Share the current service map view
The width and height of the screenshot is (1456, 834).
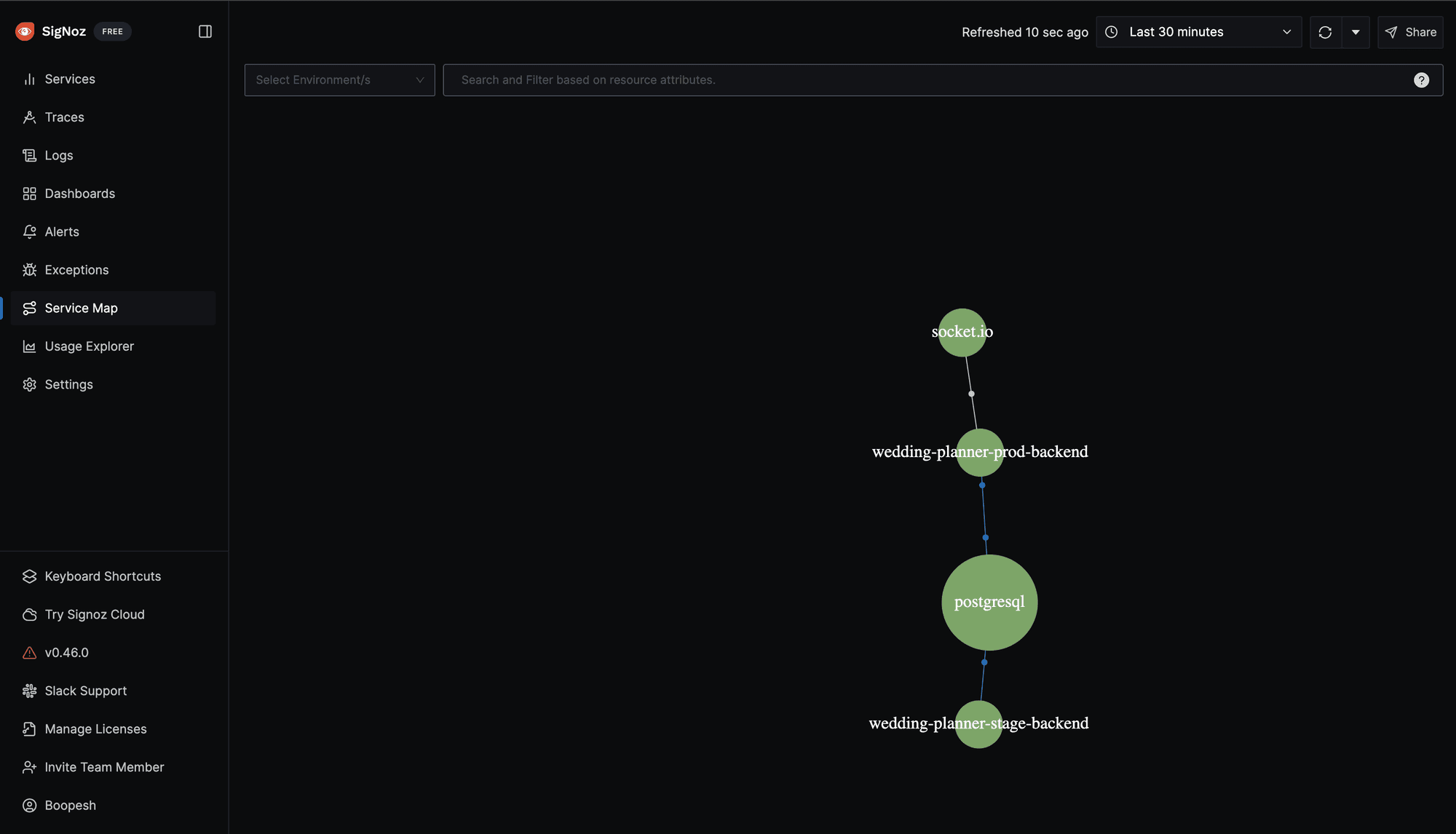pos(1410,32)
